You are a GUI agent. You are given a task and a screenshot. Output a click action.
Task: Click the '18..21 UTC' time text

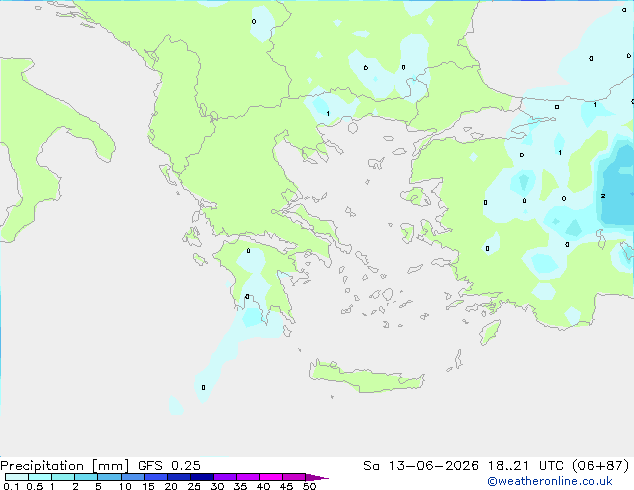[525, 466]
